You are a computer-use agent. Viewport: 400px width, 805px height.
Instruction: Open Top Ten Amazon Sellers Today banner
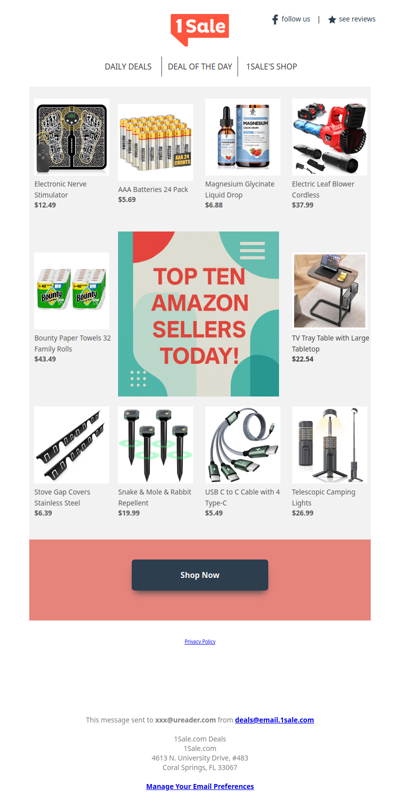[199, 314]
